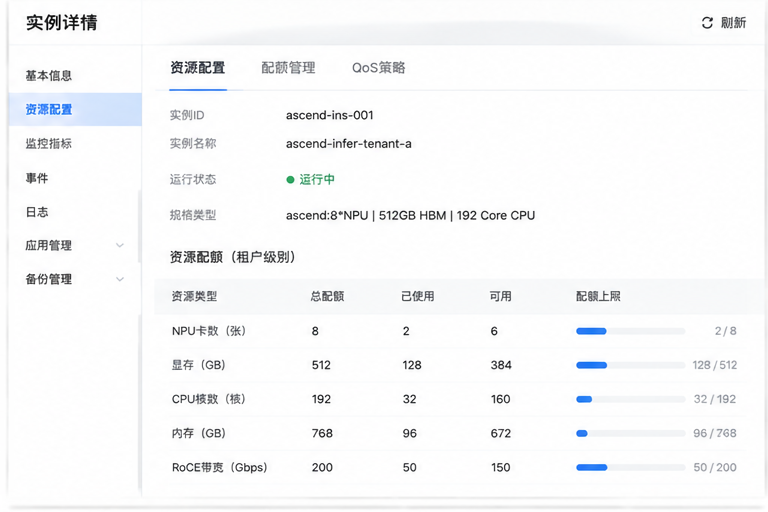Screen dimensions: 768x512
Task: Click 显存 available value 384
Action: [x=501, y=365]
